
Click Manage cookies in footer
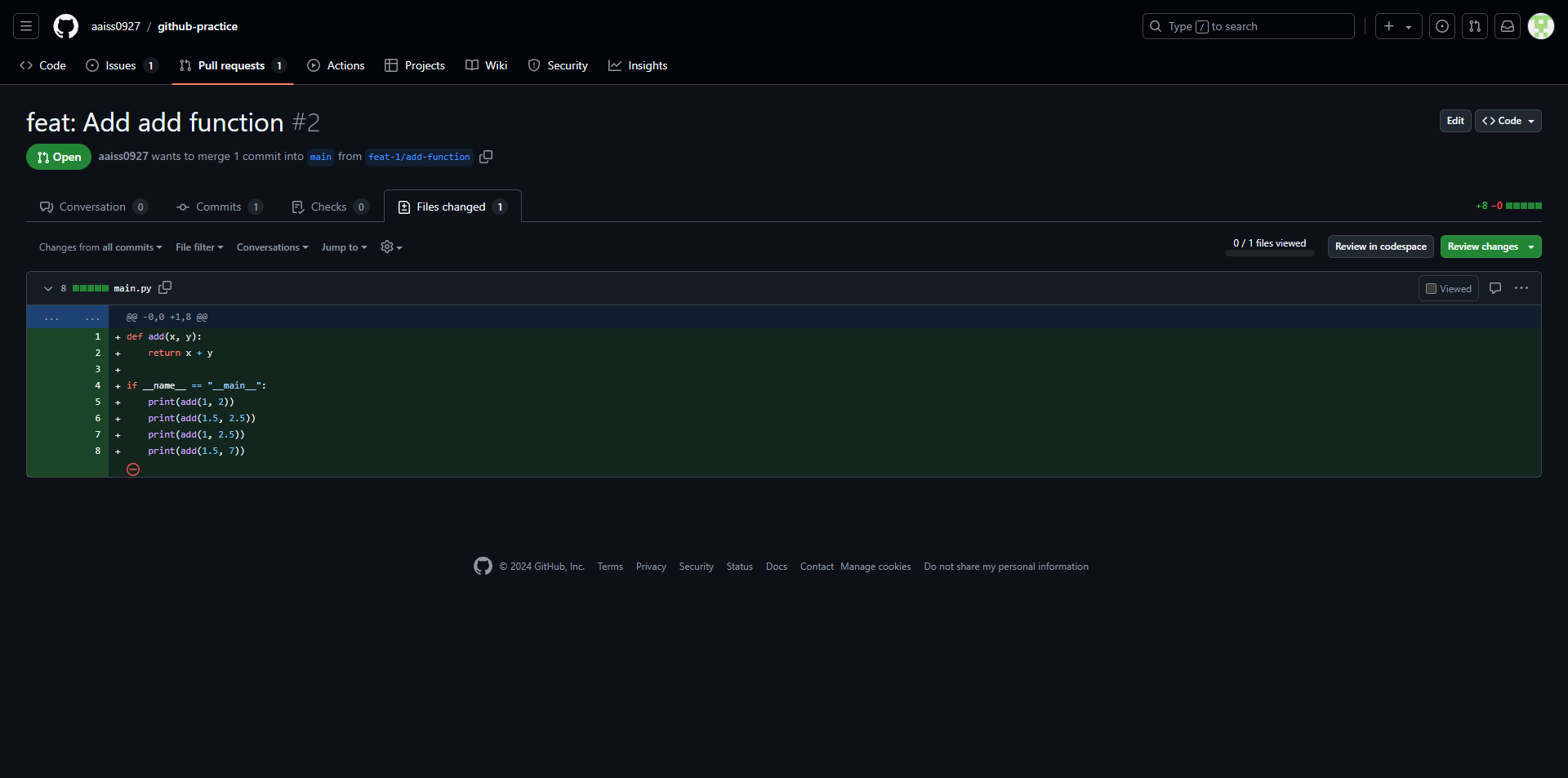click(x=875, y=567)
